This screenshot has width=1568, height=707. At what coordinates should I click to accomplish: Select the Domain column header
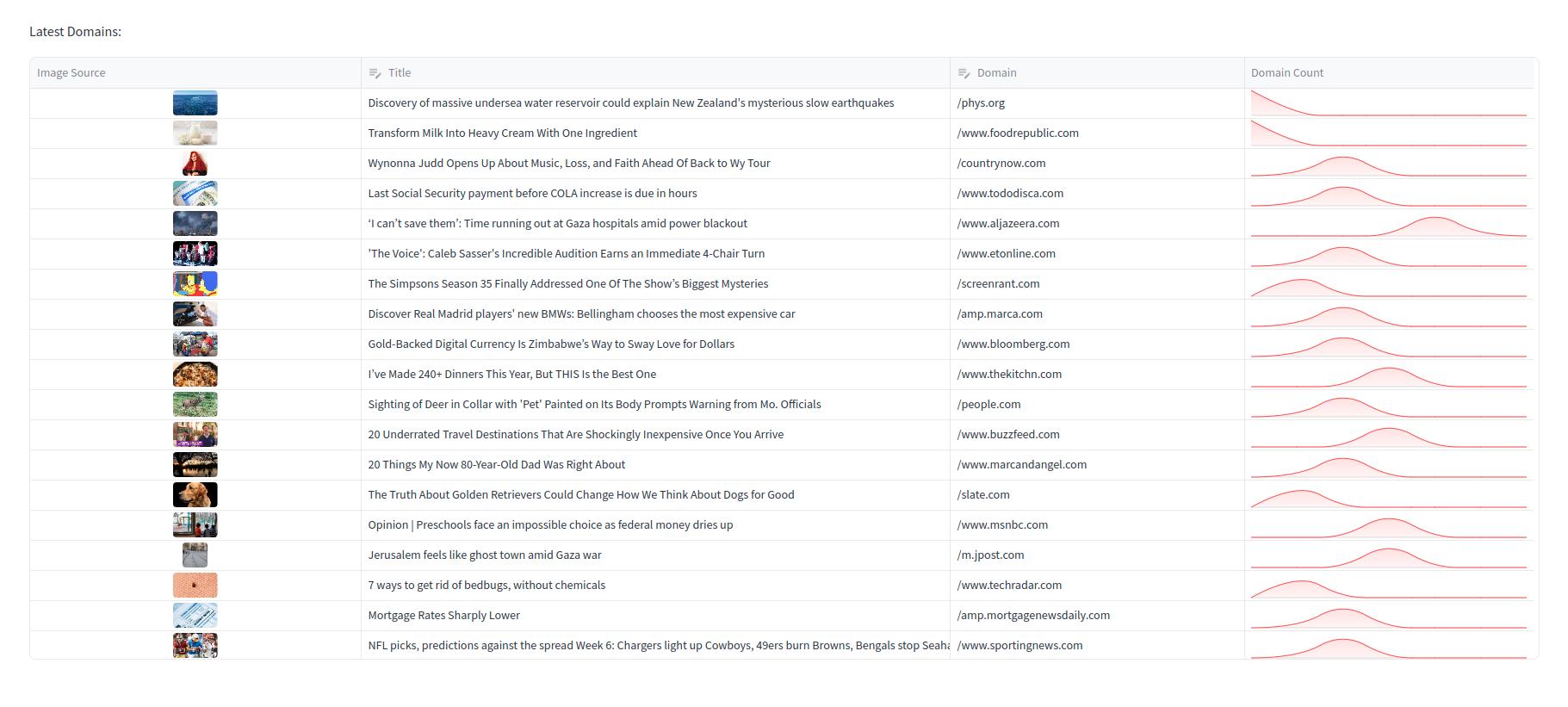click(1097, 73)
